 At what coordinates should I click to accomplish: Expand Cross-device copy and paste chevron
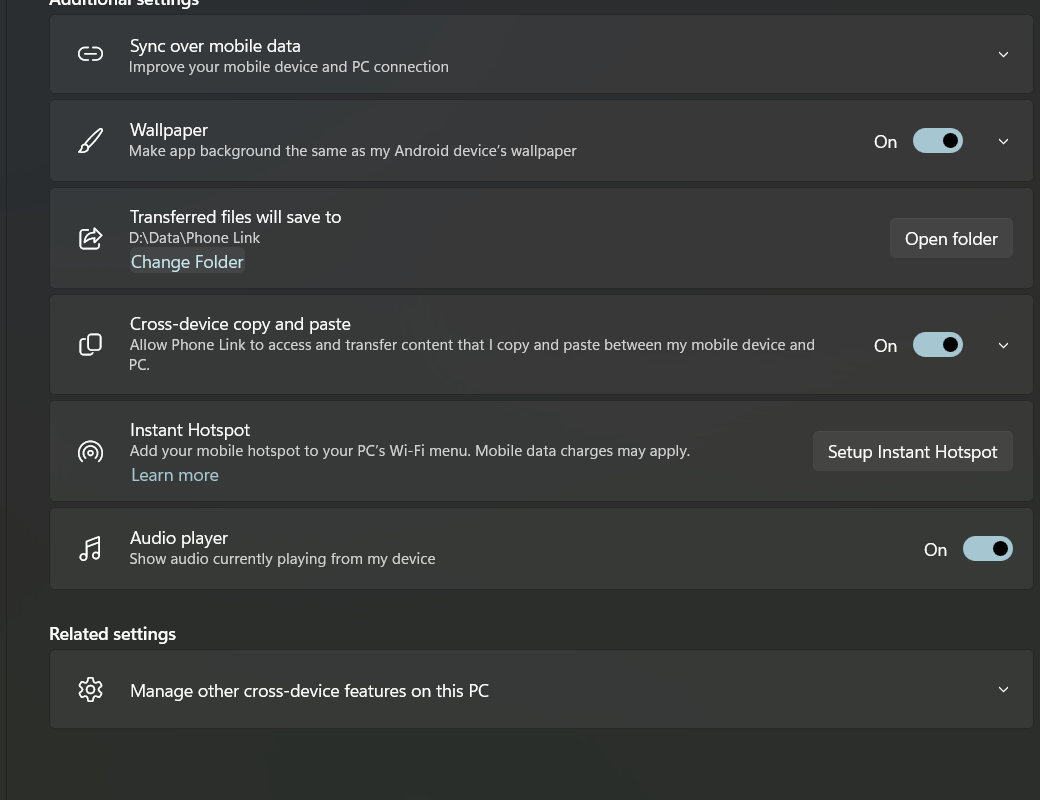[x=1003, y=345]
